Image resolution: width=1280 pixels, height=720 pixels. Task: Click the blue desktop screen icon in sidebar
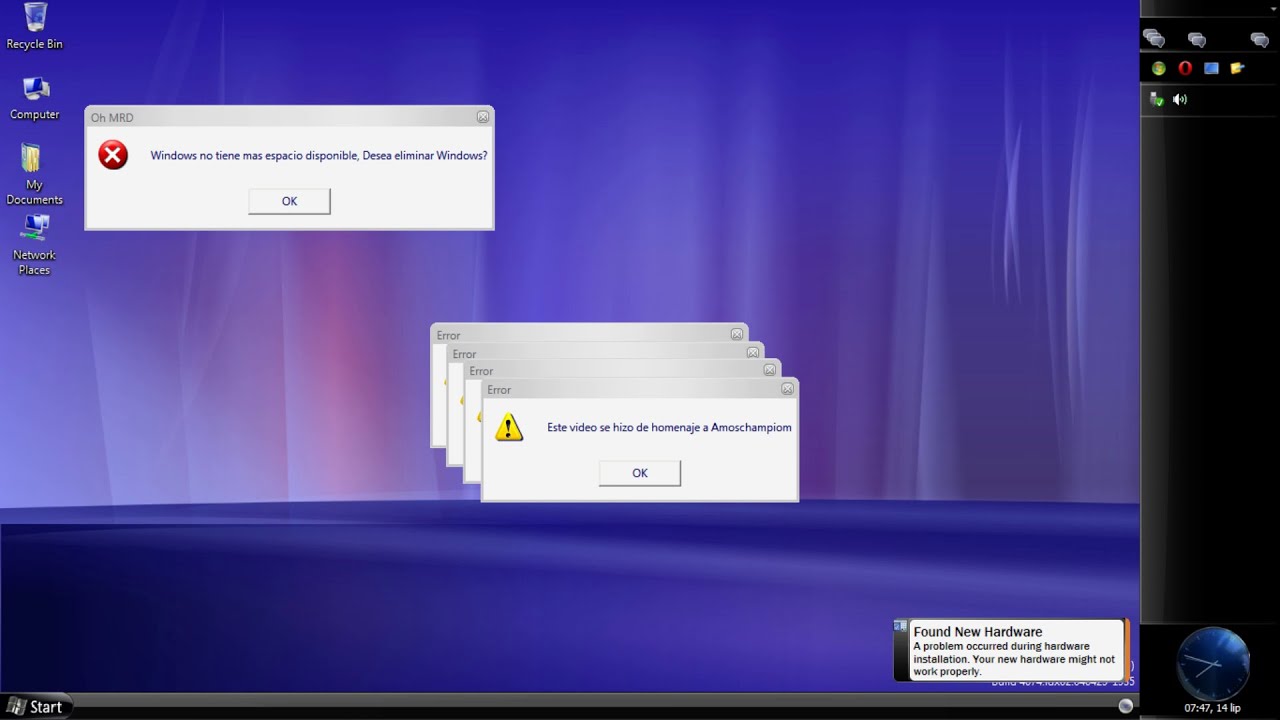point(1211,69)
